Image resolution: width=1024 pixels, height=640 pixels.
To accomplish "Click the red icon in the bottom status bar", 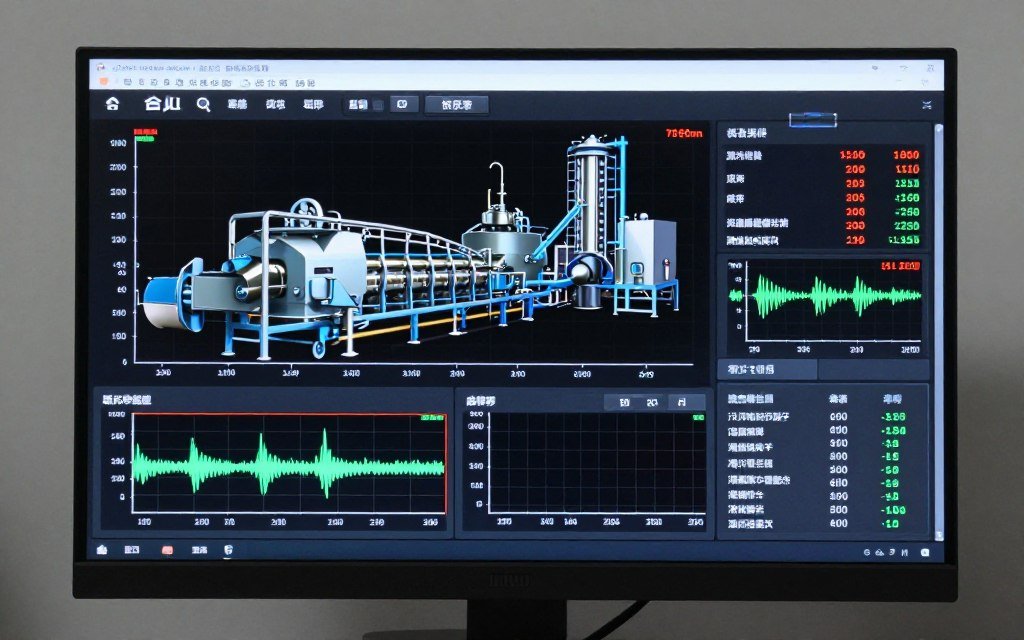I will tap(167, 551).
